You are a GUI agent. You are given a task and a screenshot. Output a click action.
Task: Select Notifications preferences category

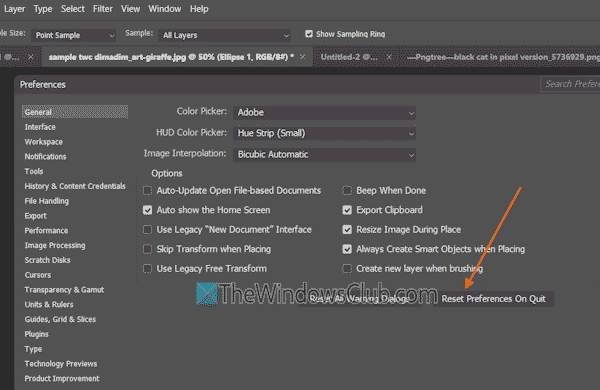(x=45, y=157)
